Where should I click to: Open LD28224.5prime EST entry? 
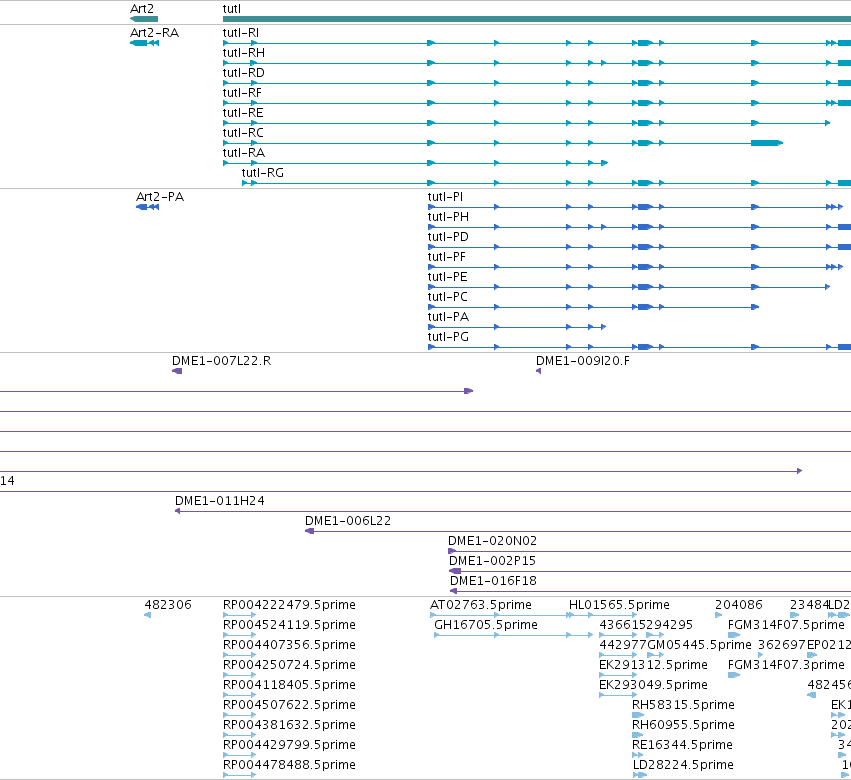click(x=683, y=765)
